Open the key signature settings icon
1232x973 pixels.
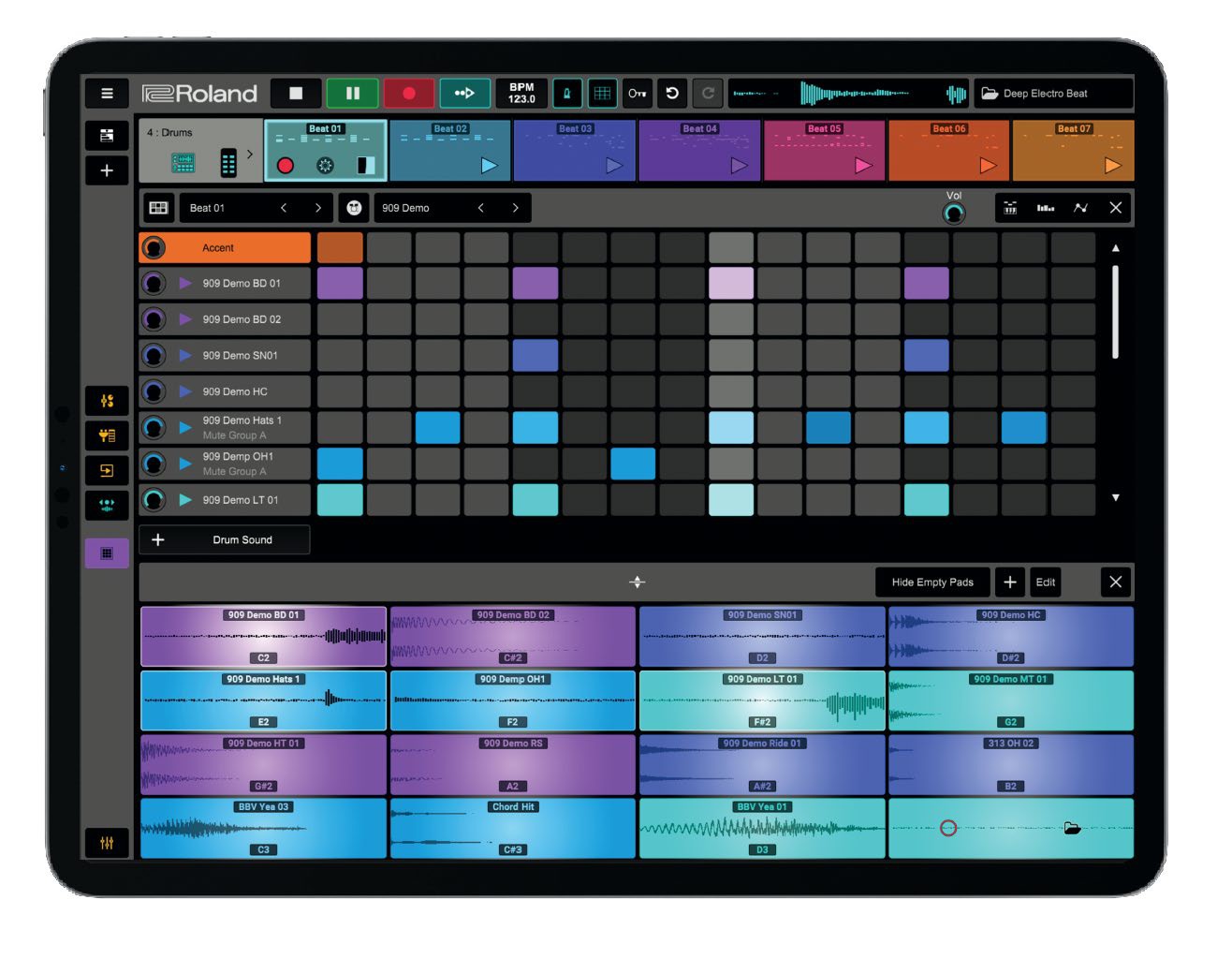pyautogui.click(x=638, y=94)
